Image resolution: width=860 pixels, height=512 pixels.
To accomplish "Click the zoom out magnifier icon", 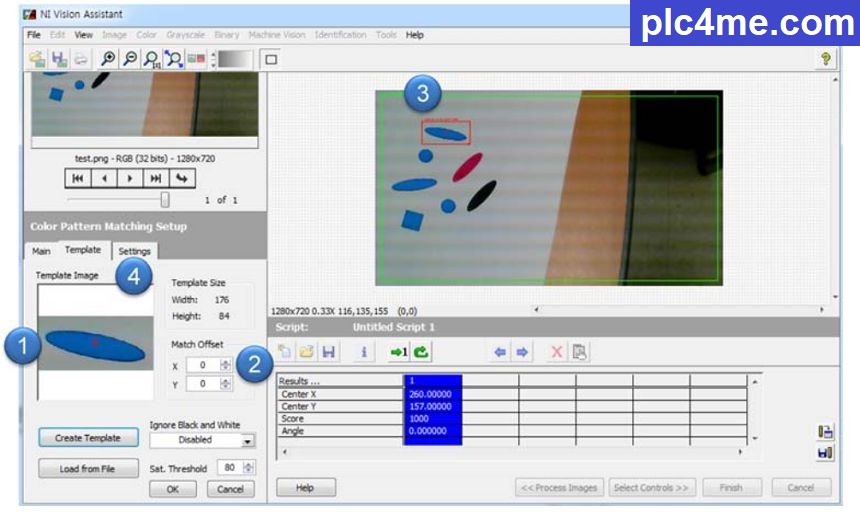I will (130, 60).
